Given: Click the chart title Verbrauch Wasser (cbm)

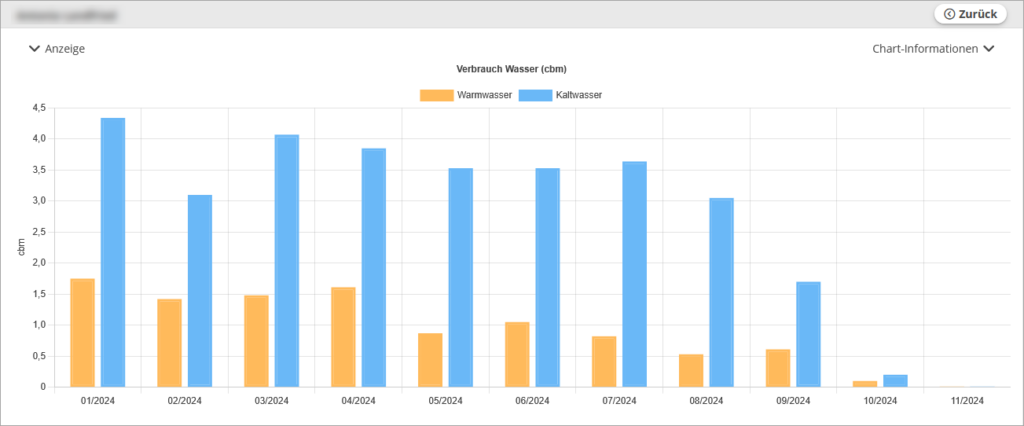Looking at the screenshot, I should pos(511,69).
